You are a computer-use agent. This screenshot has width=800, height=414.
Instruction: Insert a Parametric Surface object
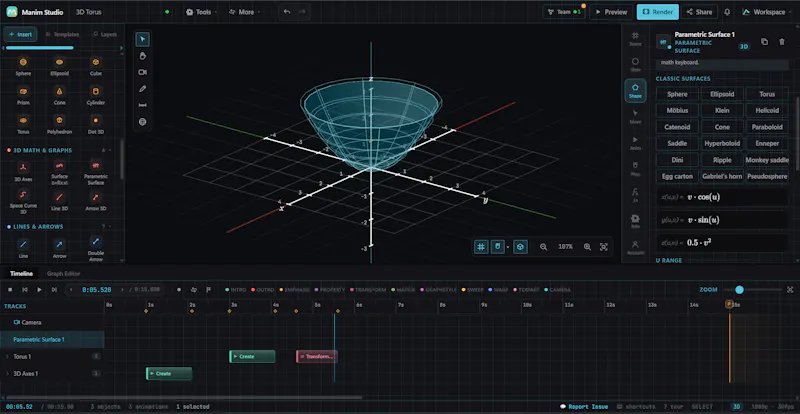coord(95,172)
